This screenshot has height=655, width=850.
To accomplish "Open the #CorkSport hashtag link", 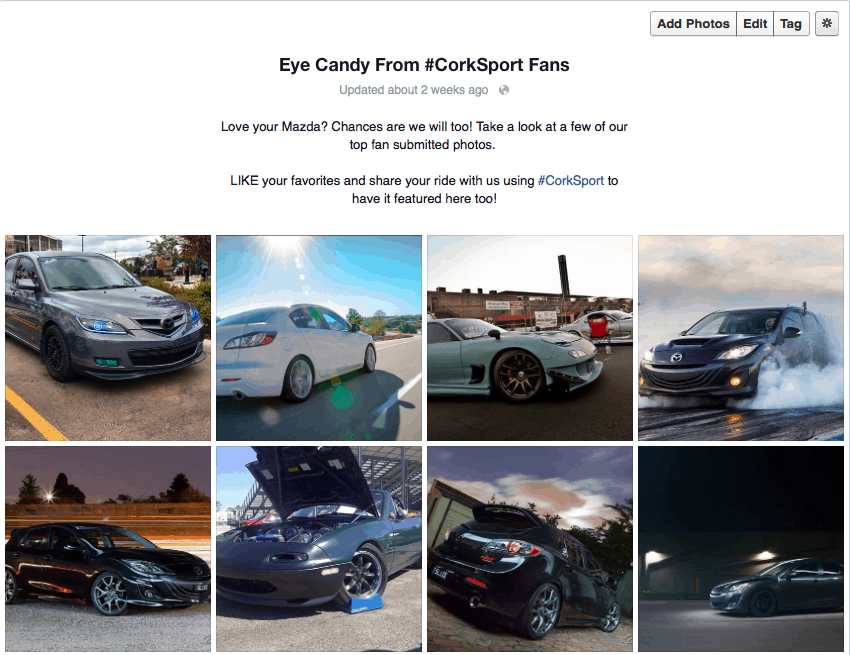I will 570,181.
